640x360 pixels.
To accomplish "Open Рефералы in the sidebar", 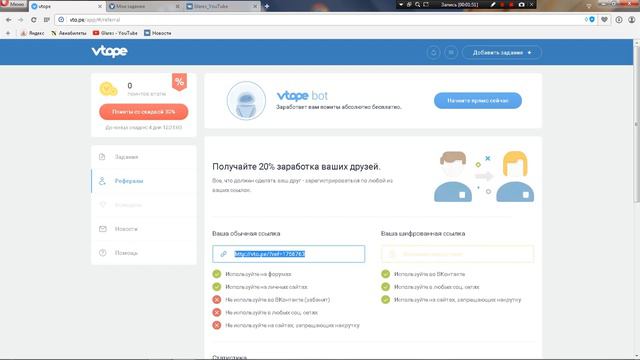I will [x=144, y=181].
